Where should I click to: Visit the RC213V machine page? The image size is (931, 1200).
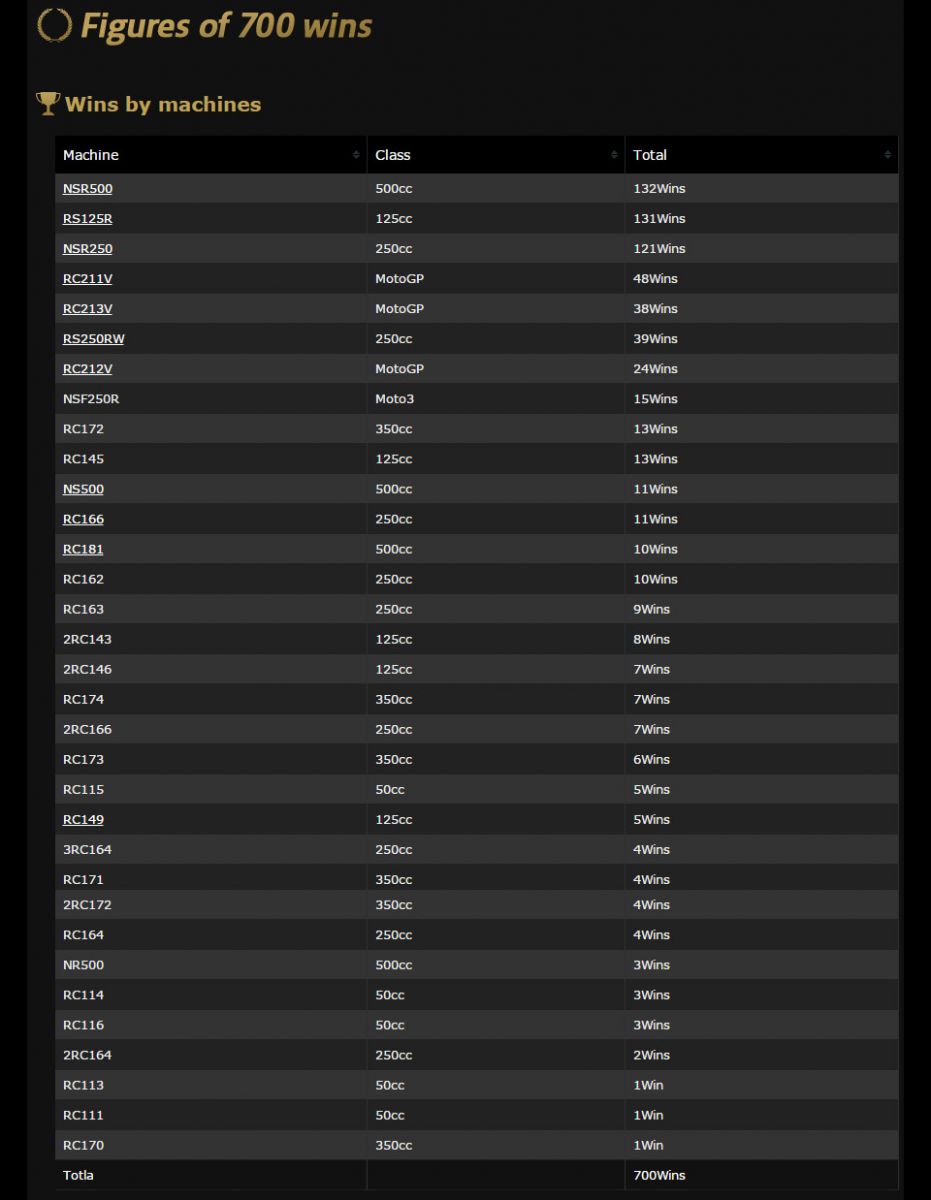point(88,309)
